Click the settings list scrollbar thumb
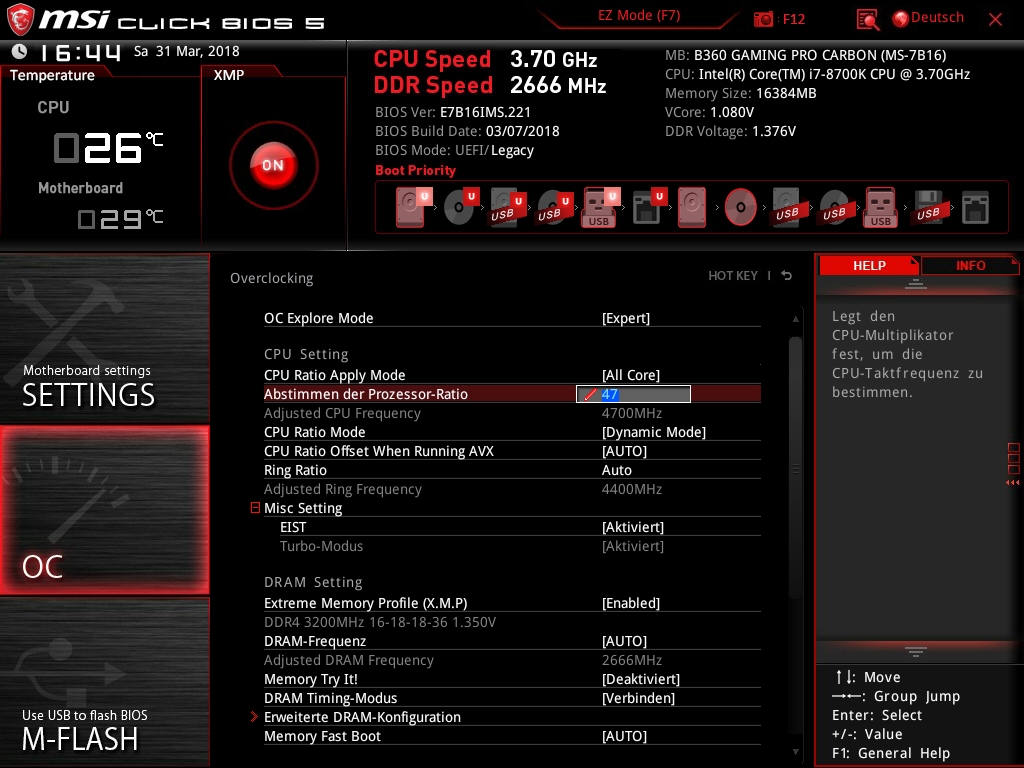Viewport: 1024px width, 768px height. 795,467
